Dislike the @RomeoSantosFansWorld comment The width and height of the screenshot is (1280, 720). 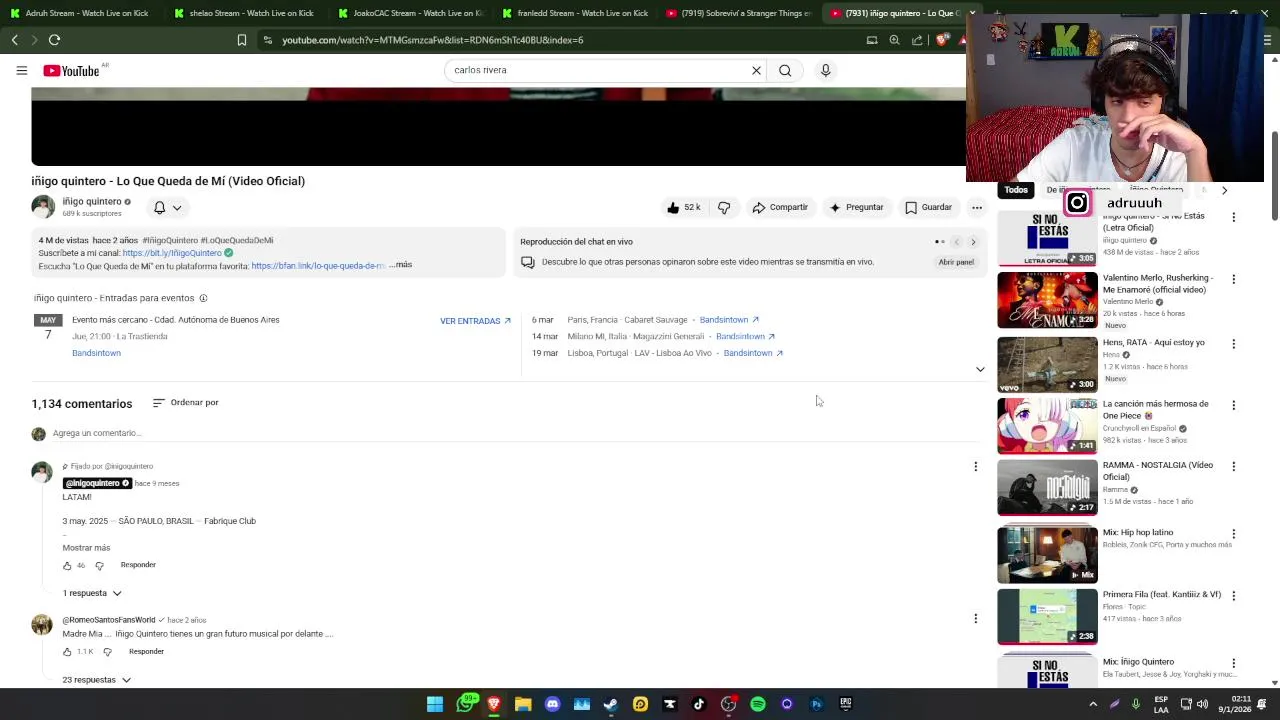point(108,652)
